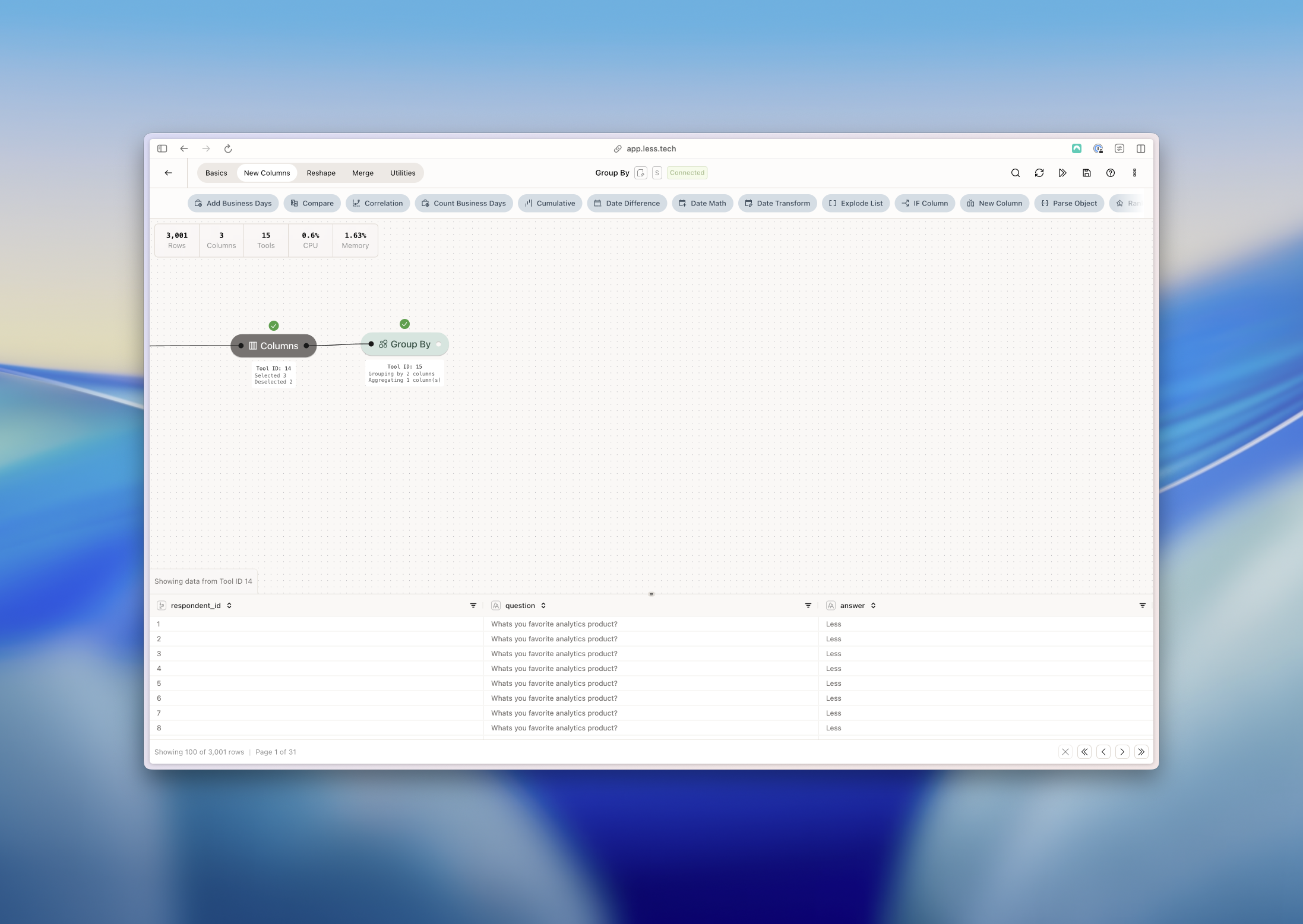Viewport: 1303px width, 924px height.
Task: Click the save disk icon
Action: click(x=1086, y=173)
